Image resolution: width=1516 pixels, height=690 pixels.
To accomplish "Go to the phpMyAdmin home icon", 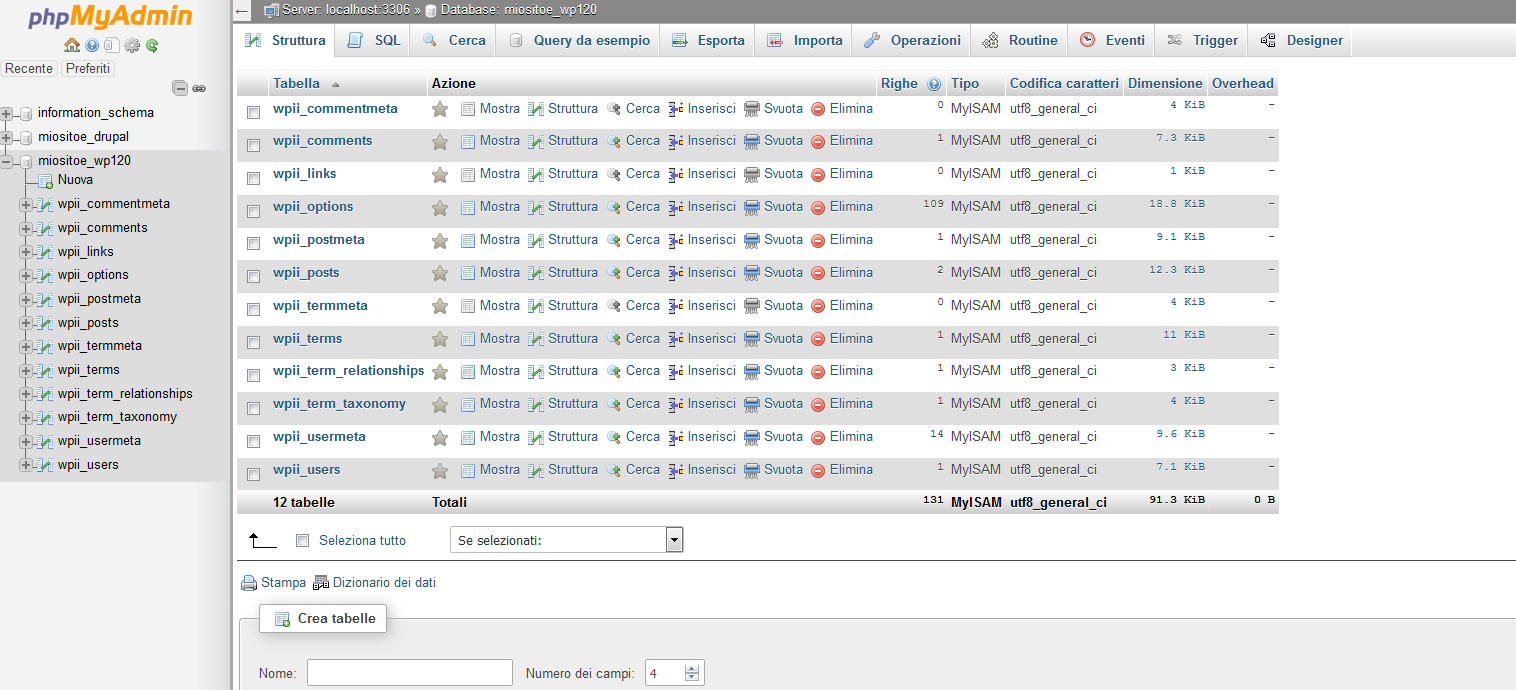I will (x=72, y=45).
